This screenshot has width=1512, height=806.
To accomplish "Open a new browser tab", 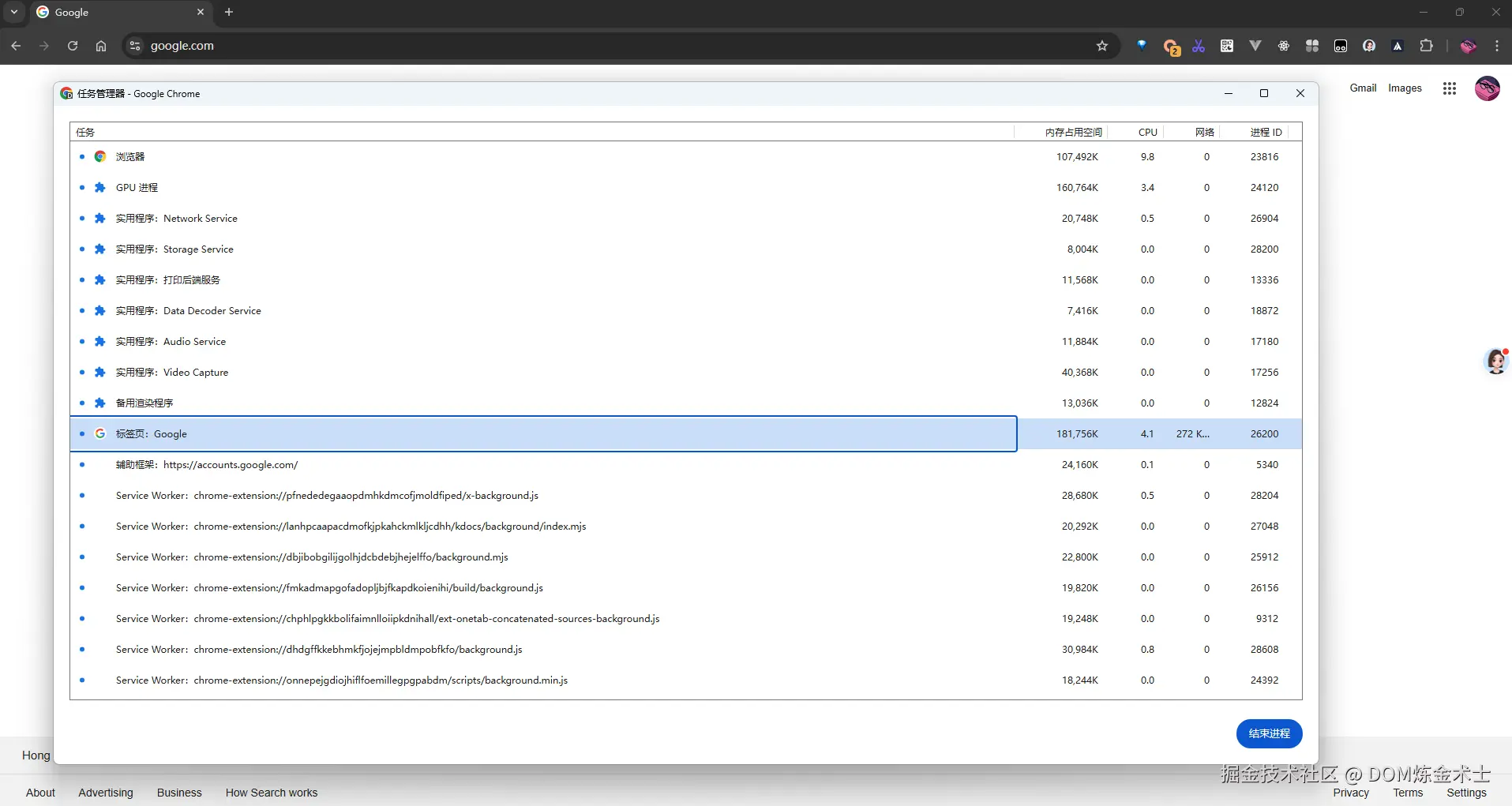I will [x=229, y=12].
